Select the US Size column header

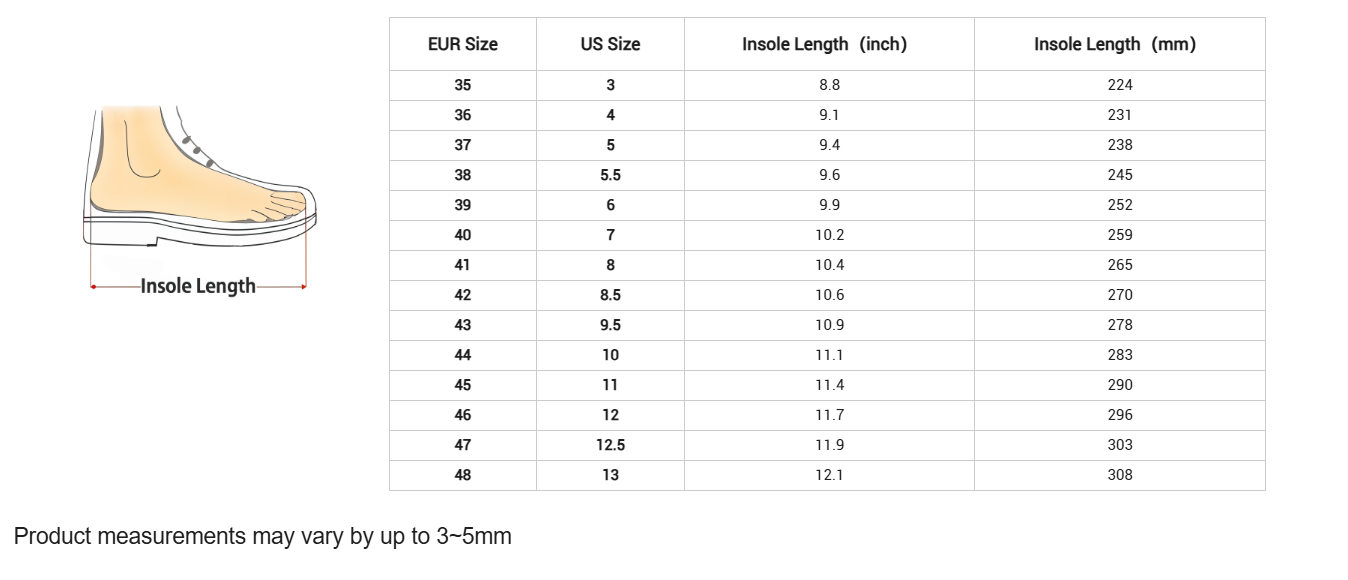click(610, 44)
